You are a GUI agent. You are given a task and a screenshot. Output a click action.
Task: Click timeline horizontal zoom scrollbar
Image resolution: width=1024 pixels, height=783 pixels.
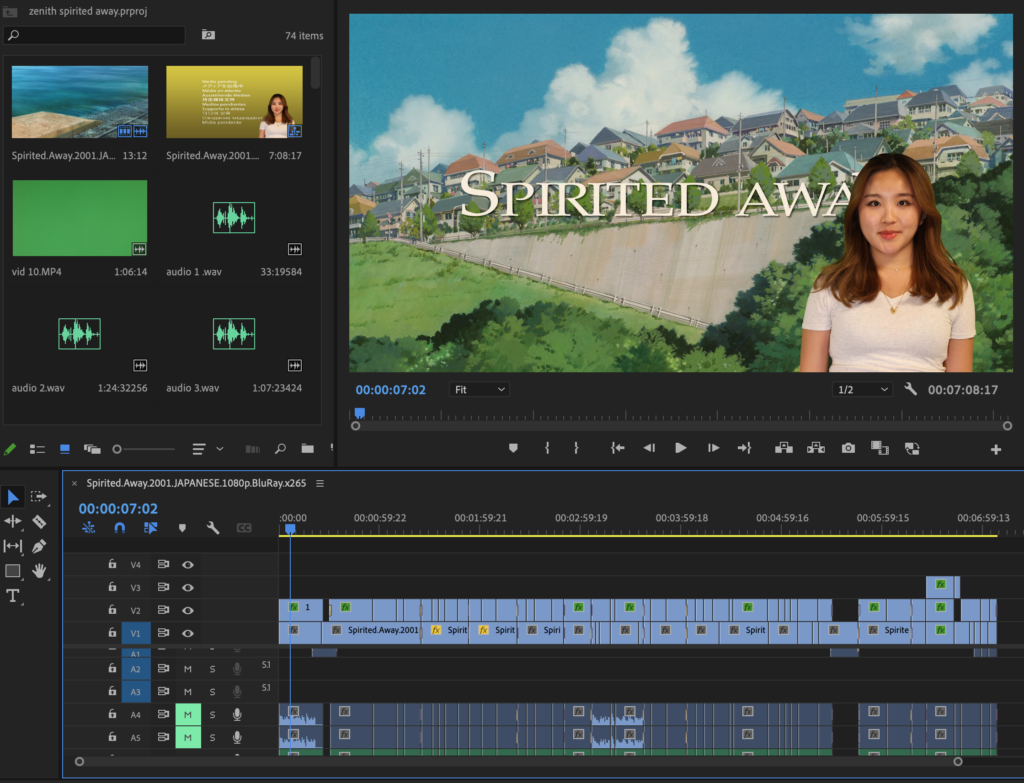tap(519, 761)
